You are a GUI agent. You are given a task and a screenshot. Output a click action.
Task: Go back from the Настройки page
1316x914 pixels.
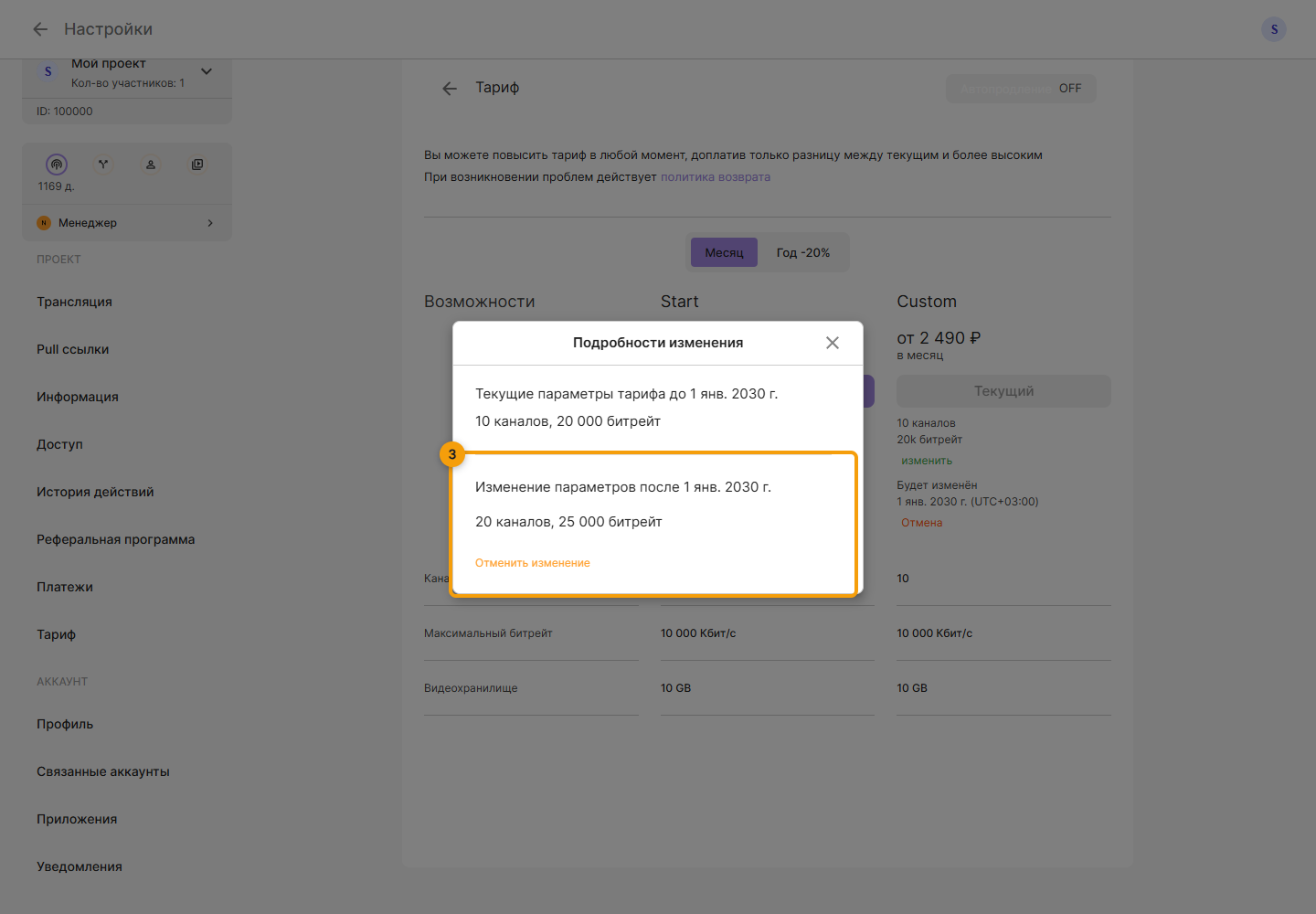[x=40, y=29]
